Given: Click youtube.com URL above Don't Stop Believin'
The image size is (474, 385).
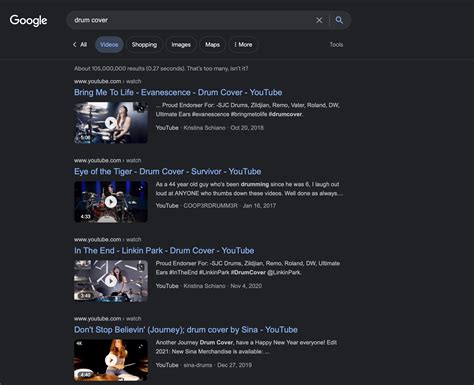Looking at the screenshot, I should coord(107,318).
